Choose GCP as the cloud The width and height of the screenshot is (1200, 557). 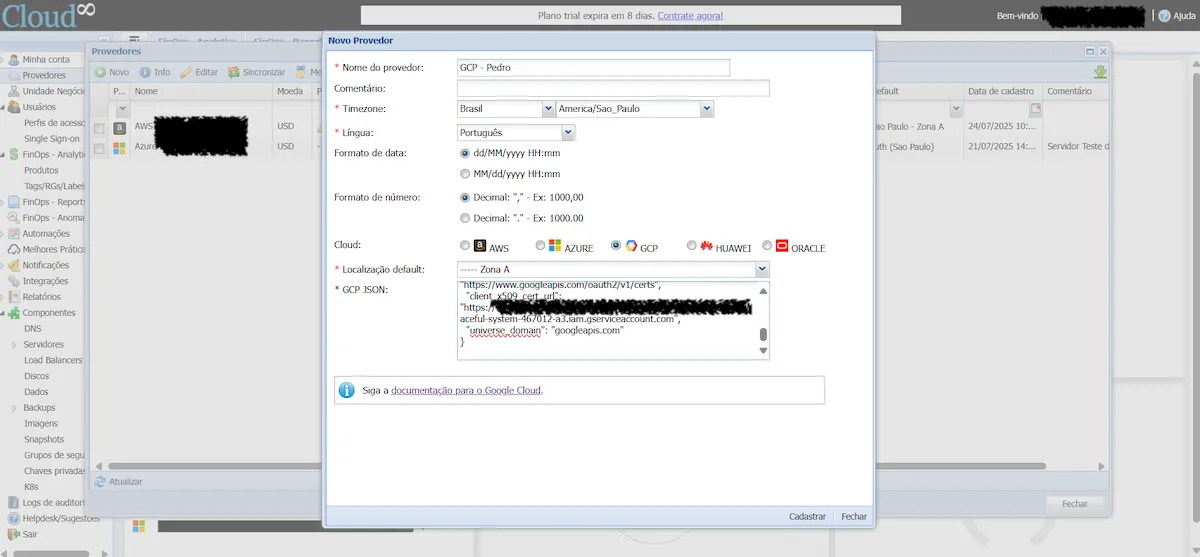pos(617,245)
